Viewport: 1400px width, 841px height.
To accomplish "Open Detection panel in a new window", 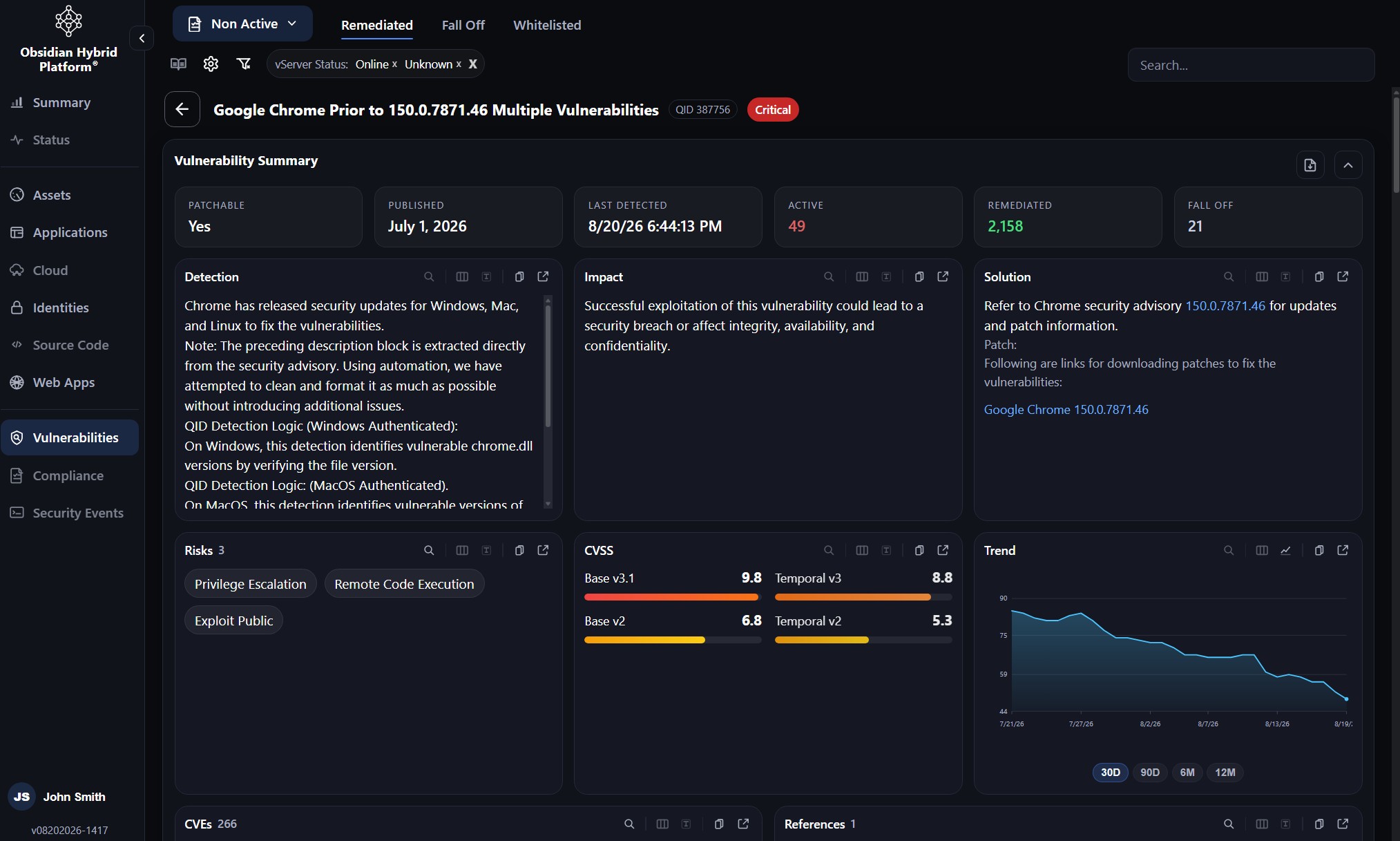I will point(544,276).
